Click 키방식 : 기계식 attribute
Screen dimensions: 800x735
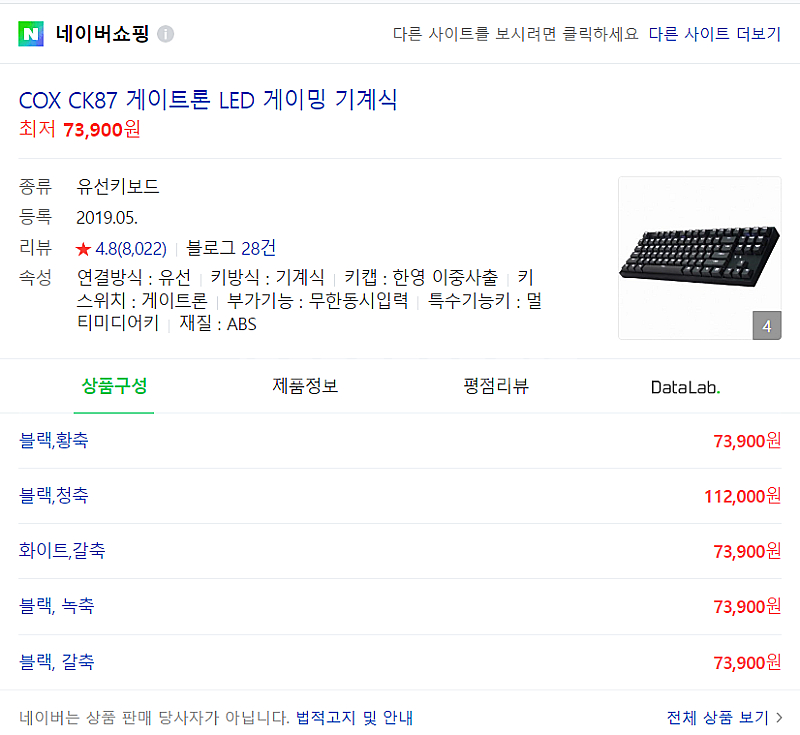tap(267, 278)
